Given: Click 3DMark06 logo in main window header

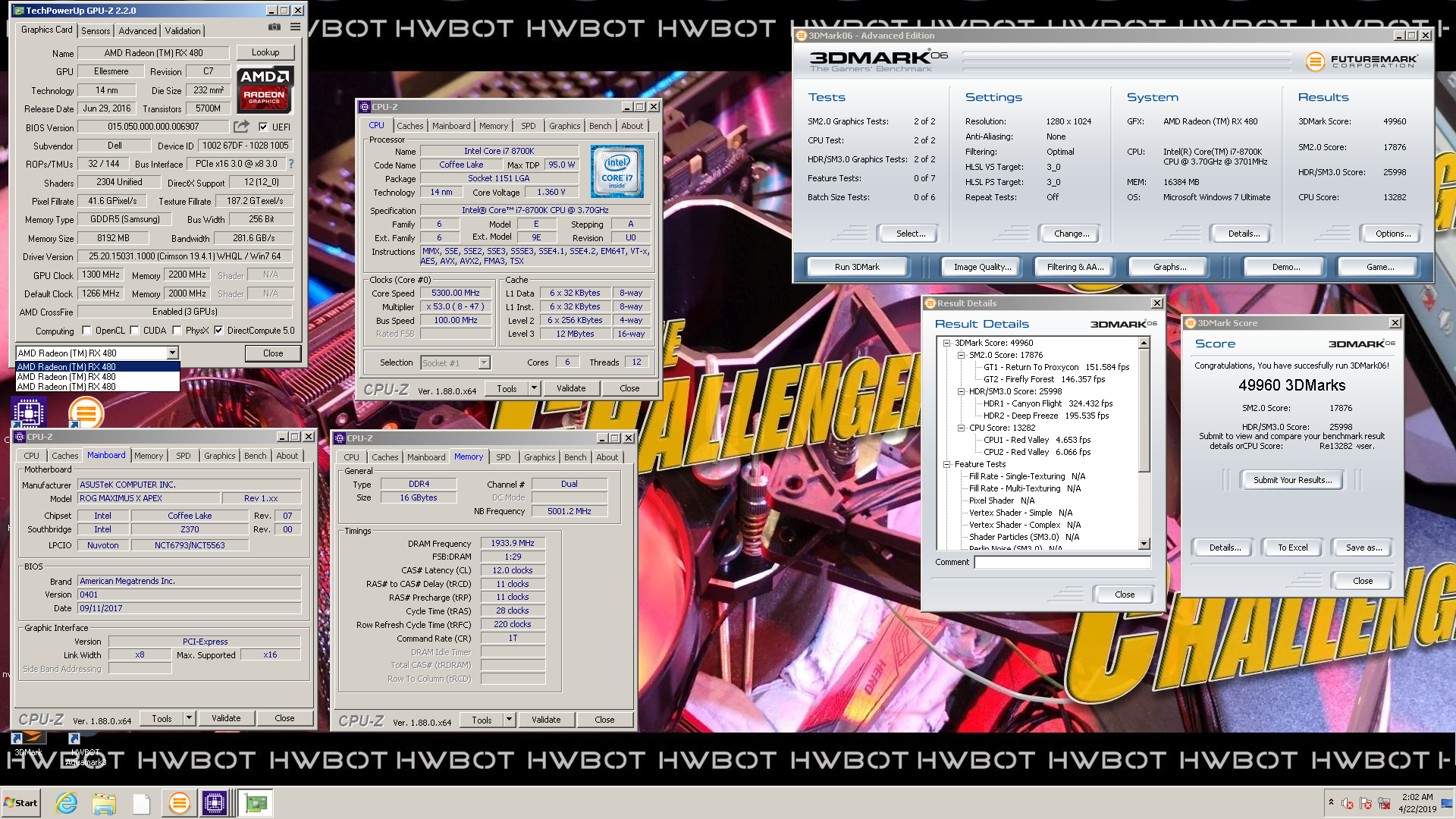Looking at the screenshot, I should coord(878,61).
